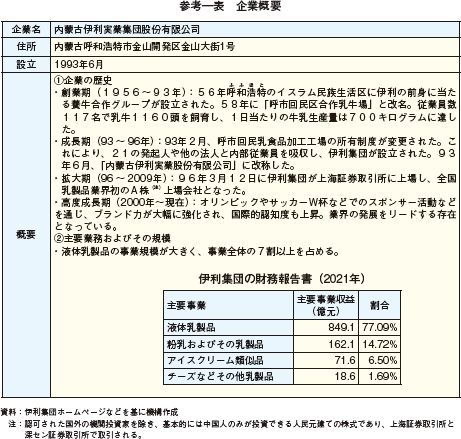
Task: Select the 割合 column header
Action: coord(380,305)
